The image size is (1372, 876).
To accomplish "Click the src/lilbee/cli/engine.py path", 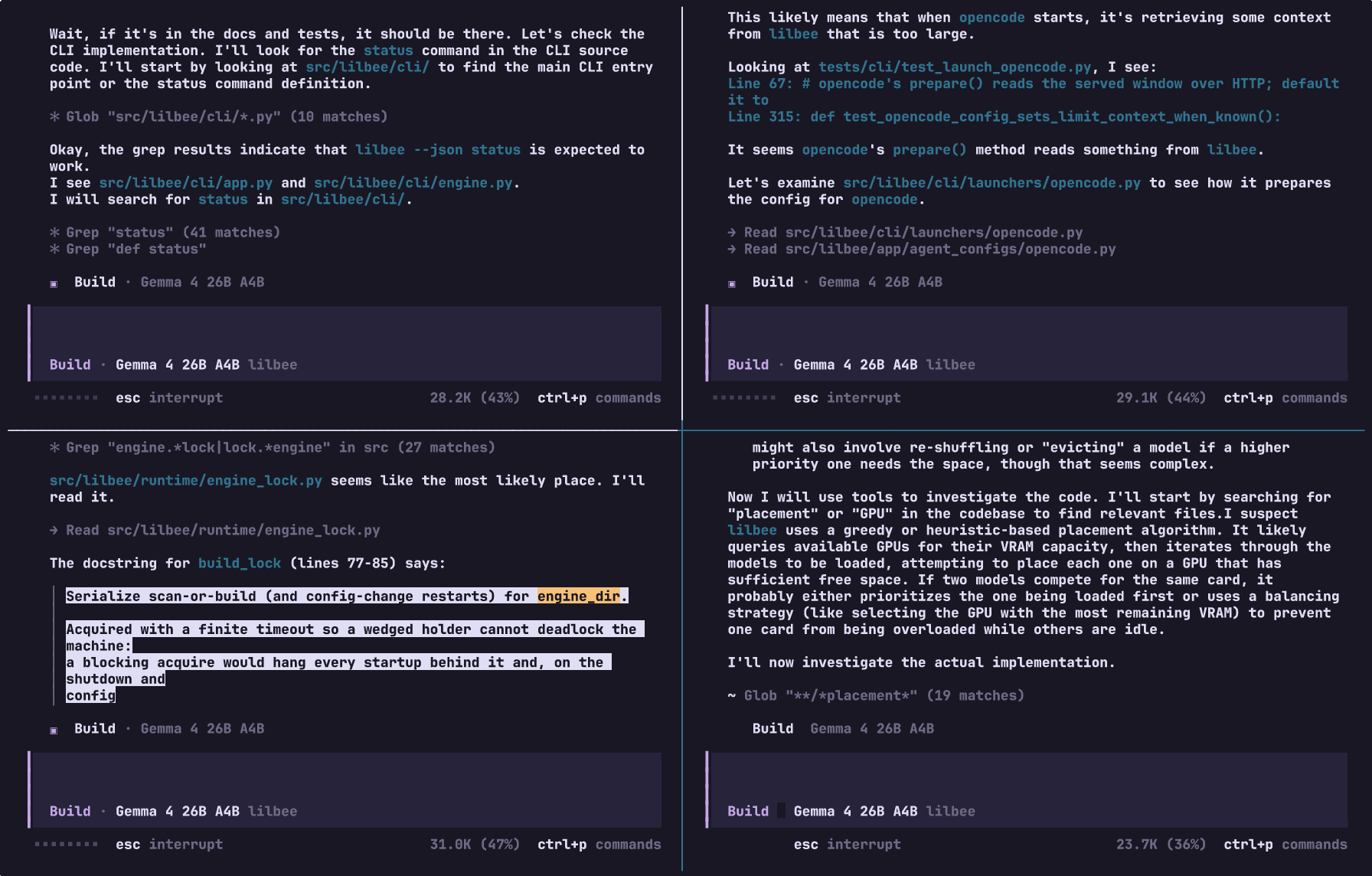I will [413, 182].
